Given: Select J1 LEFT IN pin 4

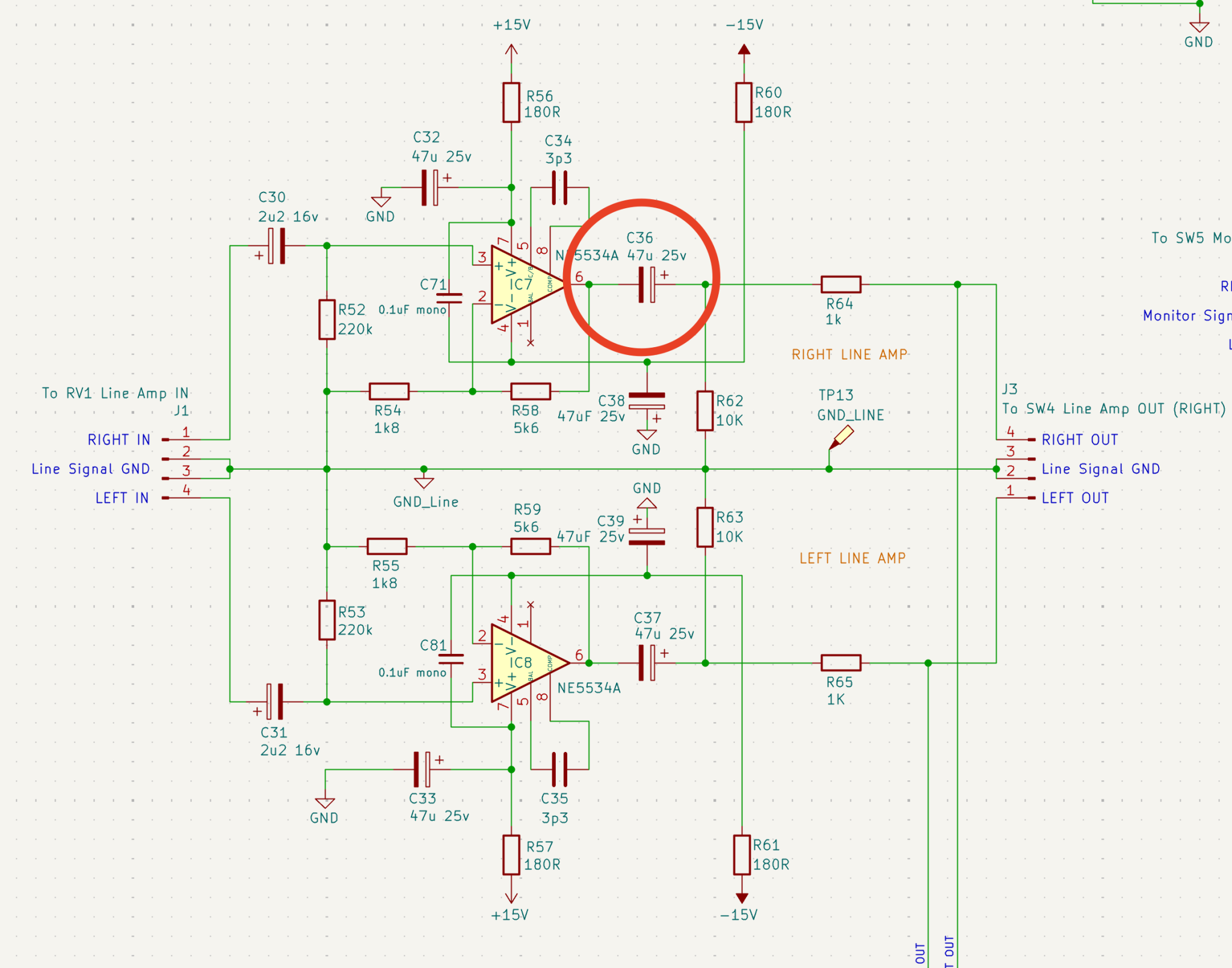Looking at the screenshot, I should [180, 498].
